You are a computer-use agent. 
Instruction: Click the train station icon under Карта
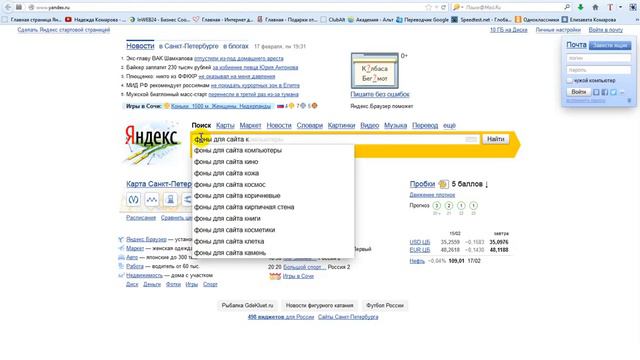[x=170, y=200]
